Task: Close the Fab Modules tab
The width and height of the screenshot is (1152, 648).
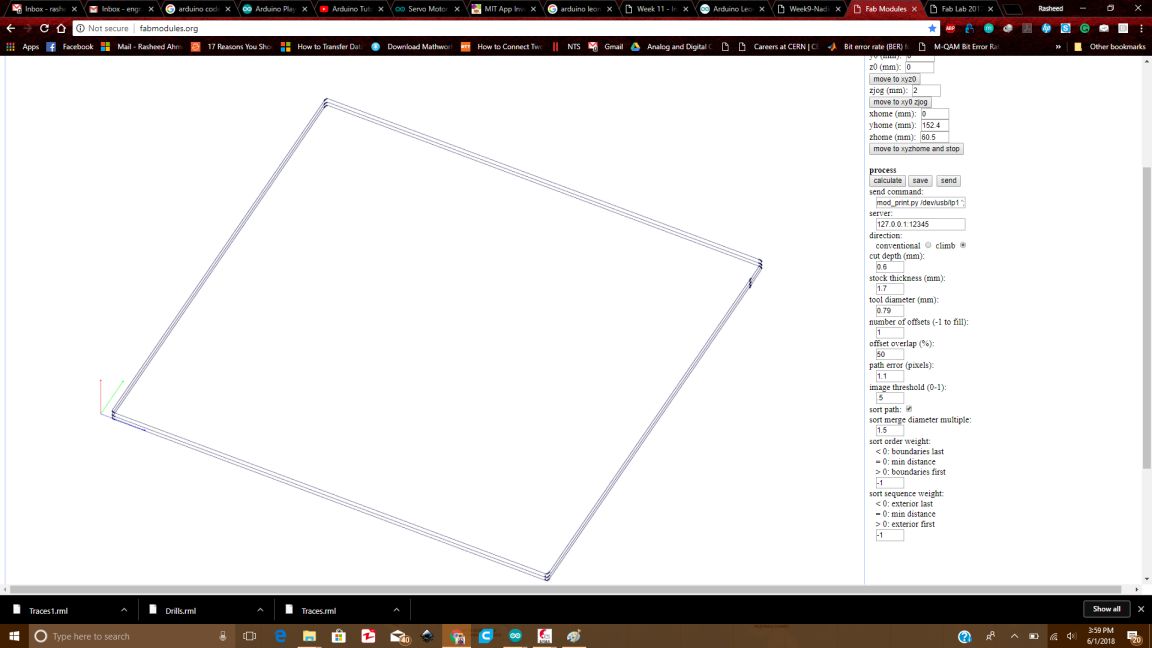Action: [x=914, y=9]
